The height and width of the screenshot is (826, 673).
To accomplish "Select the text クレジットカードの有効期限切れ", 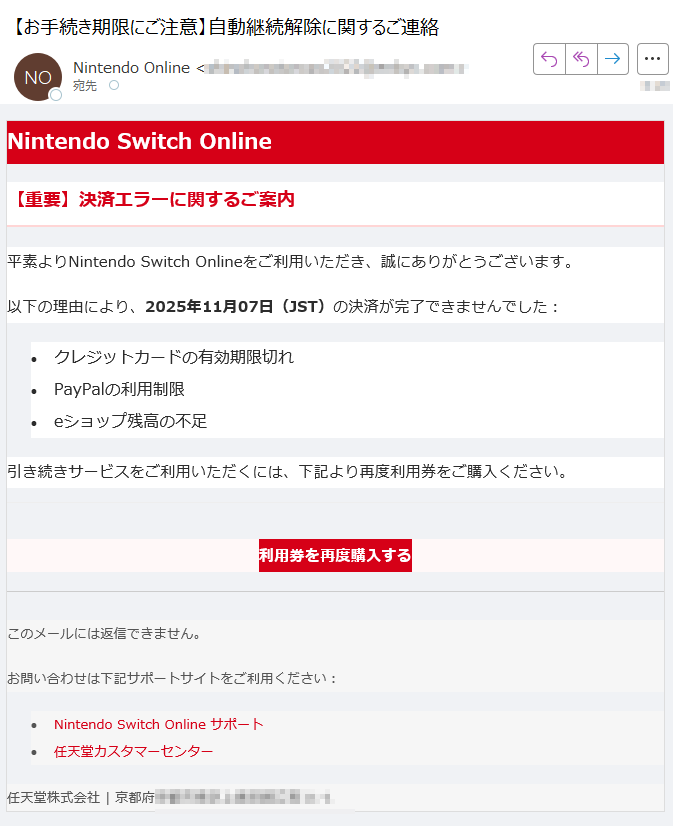I will coord(174,357).
